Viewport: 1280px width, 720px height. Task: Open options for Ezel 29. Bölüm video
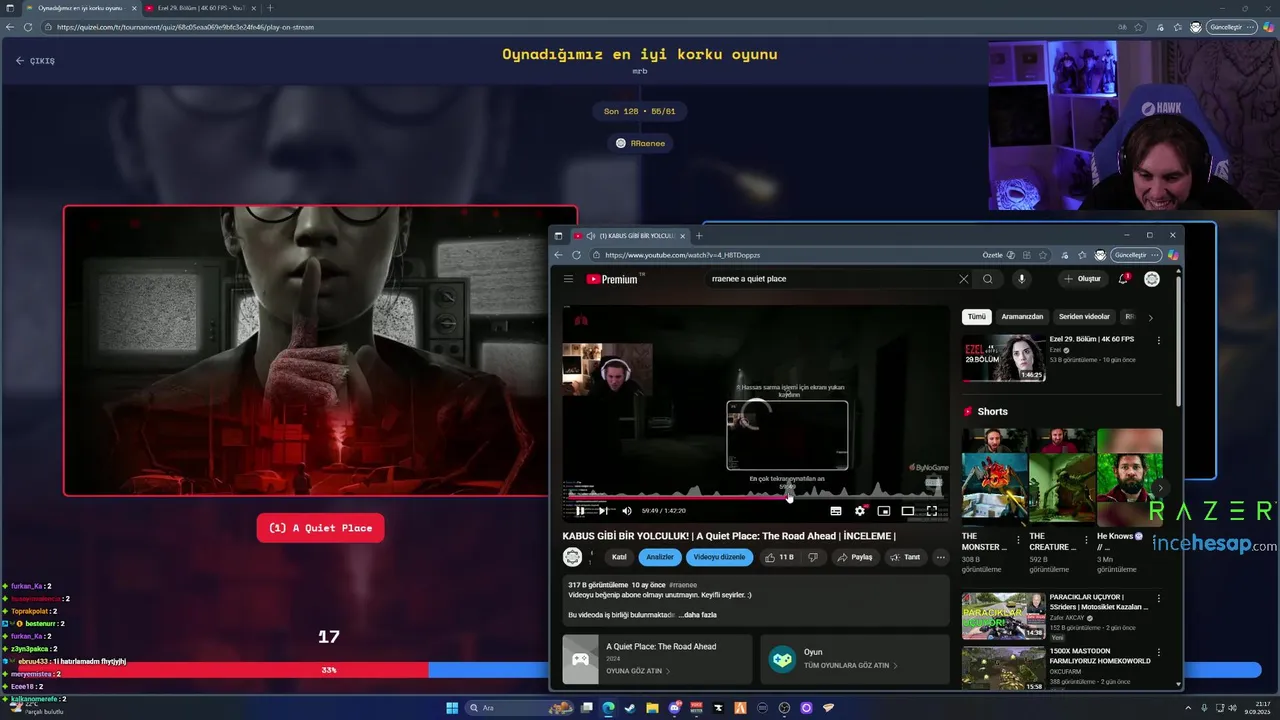[x=1159, y=340]
